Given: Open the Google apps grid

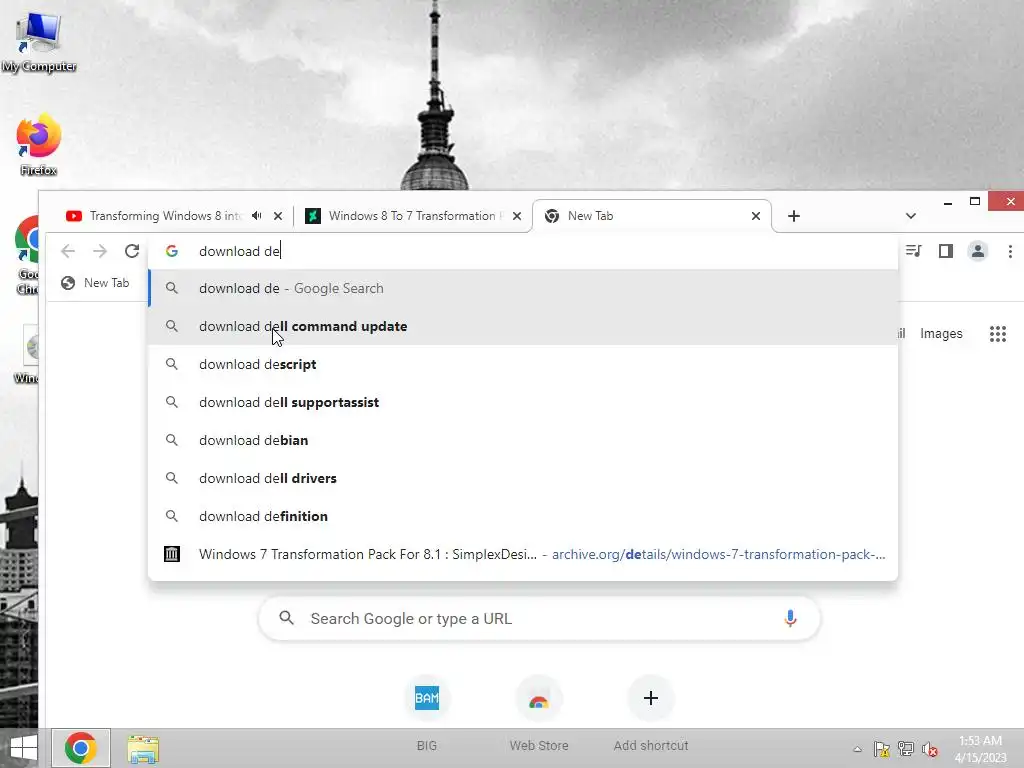Looking at the screenshot, I should pyautogui.click(x=997, y=334).
